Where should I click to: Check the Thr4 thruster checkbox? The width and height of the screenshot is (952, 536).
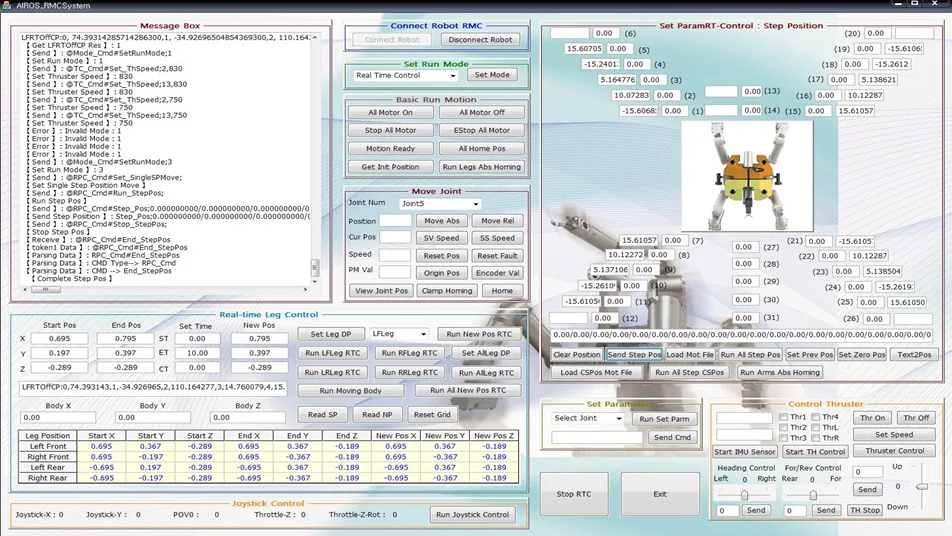[x=815, y=417]
